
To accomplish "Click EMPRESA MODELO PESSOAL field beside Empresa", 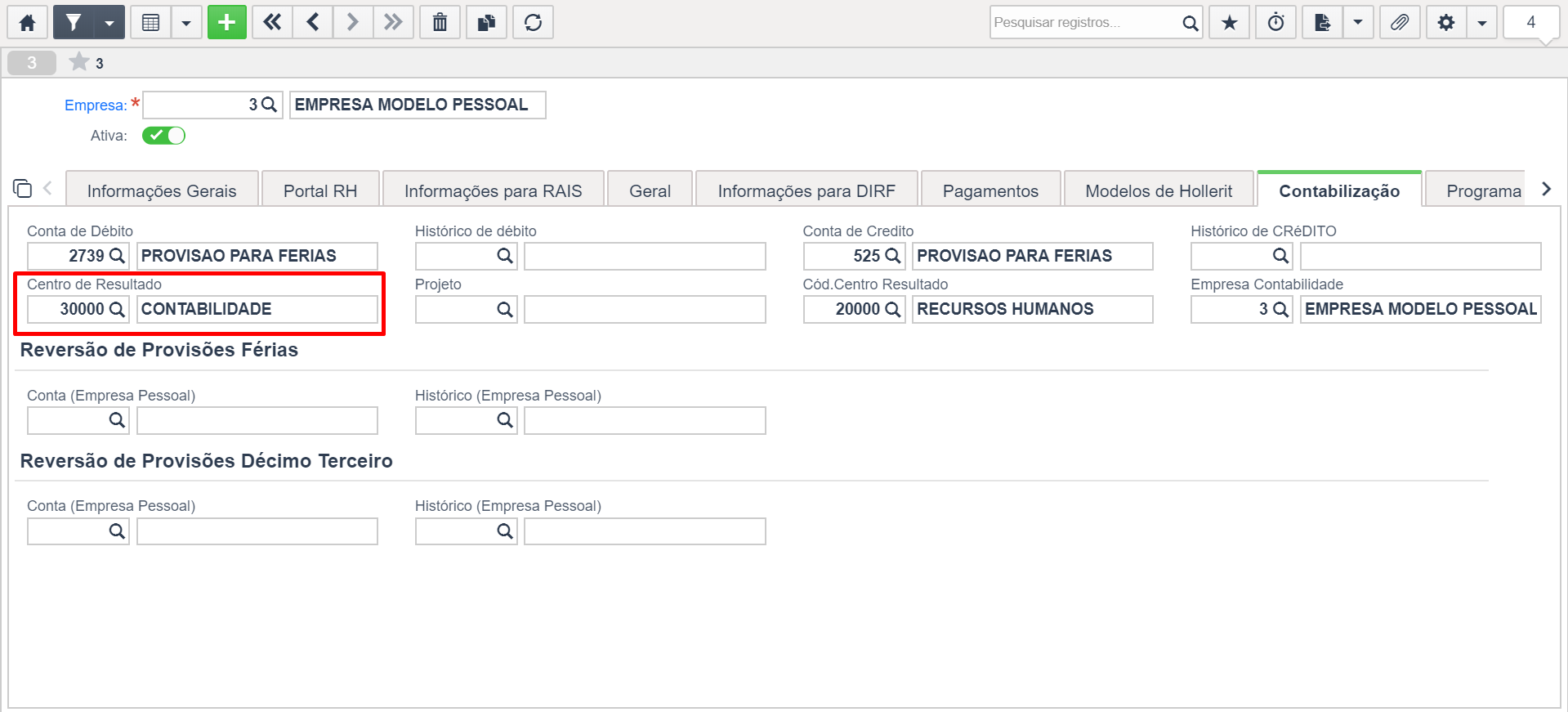I will 418,105.
